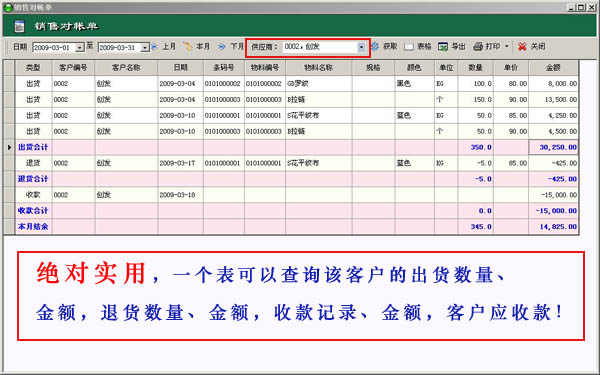Image resolution: width=600 pixels, height=375 pixels.
Task: Click the amount cell 8,000.00
Action: point(553,84)
